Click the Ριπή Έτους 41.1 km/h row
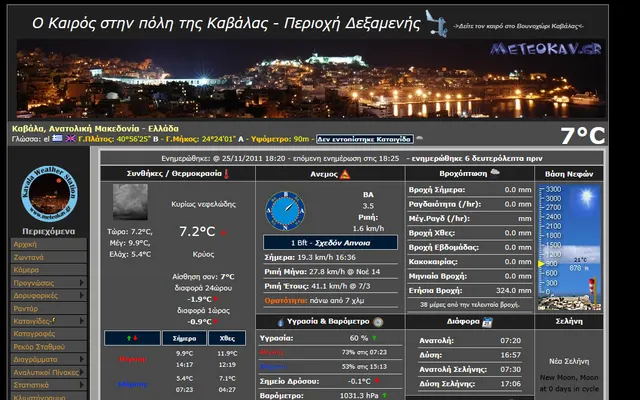This screenshot has width=640, height=400. tap(330, 286)
